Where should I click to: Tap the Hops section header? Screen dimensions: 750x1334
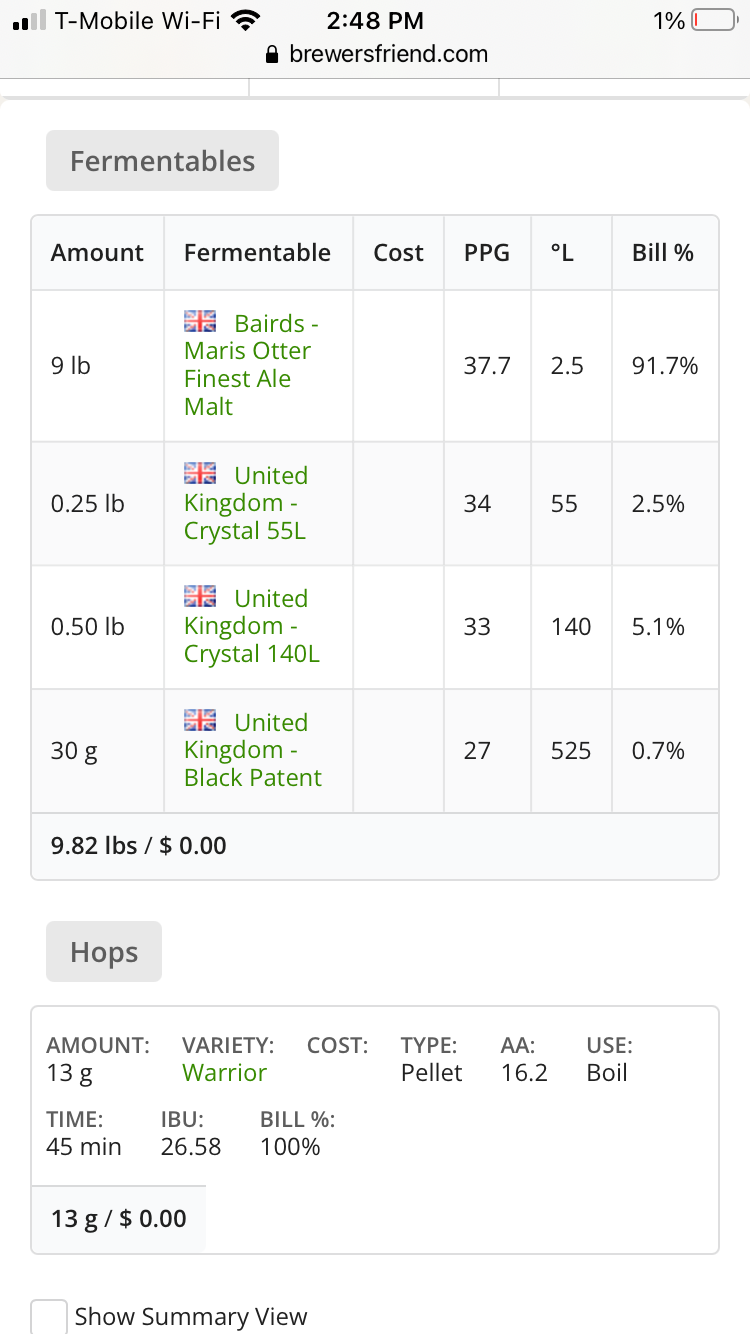coord(104,952)
